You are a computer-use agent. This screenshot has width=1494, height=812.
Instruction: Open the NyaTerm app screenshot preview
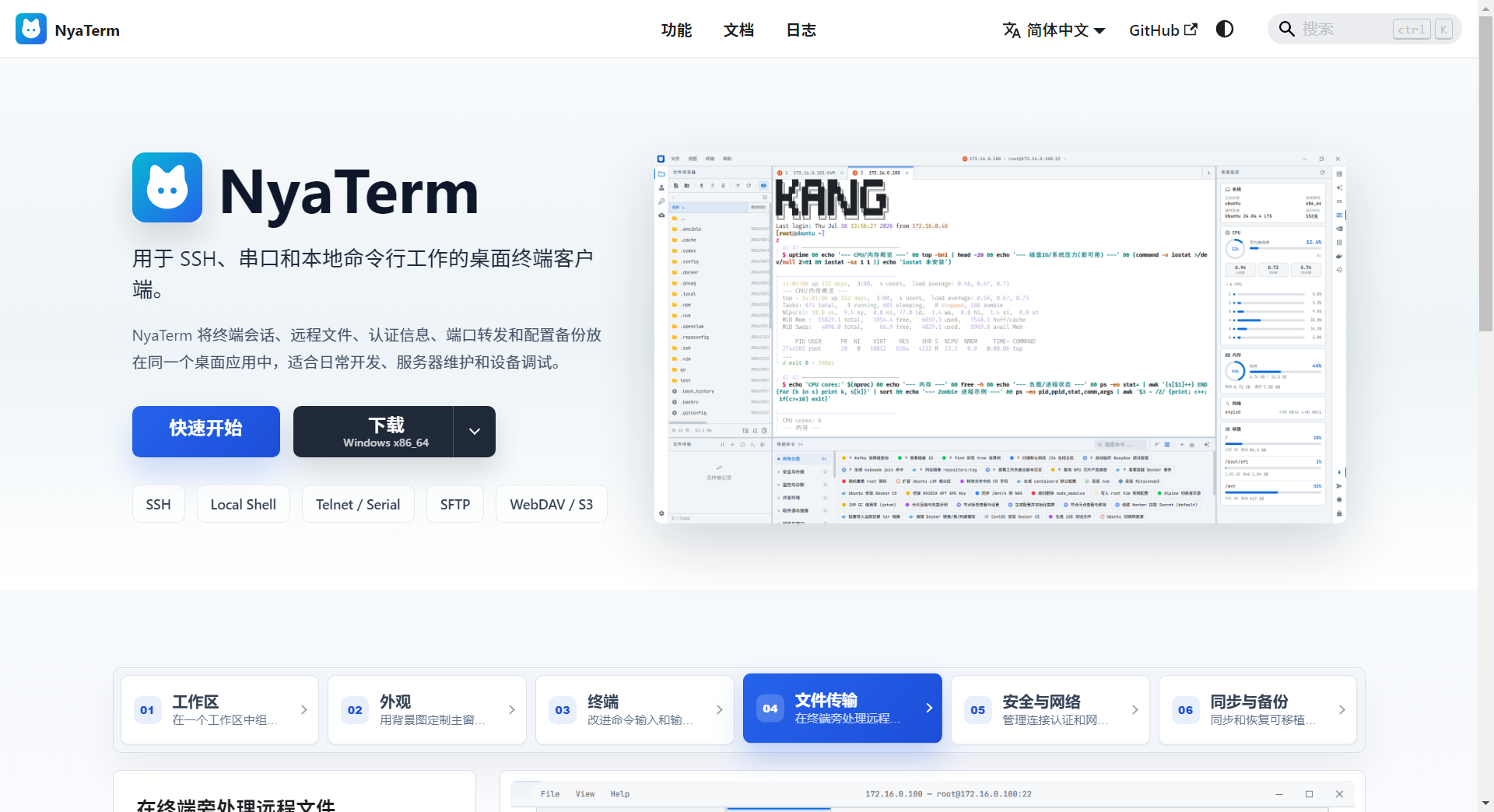[1000, 338]
